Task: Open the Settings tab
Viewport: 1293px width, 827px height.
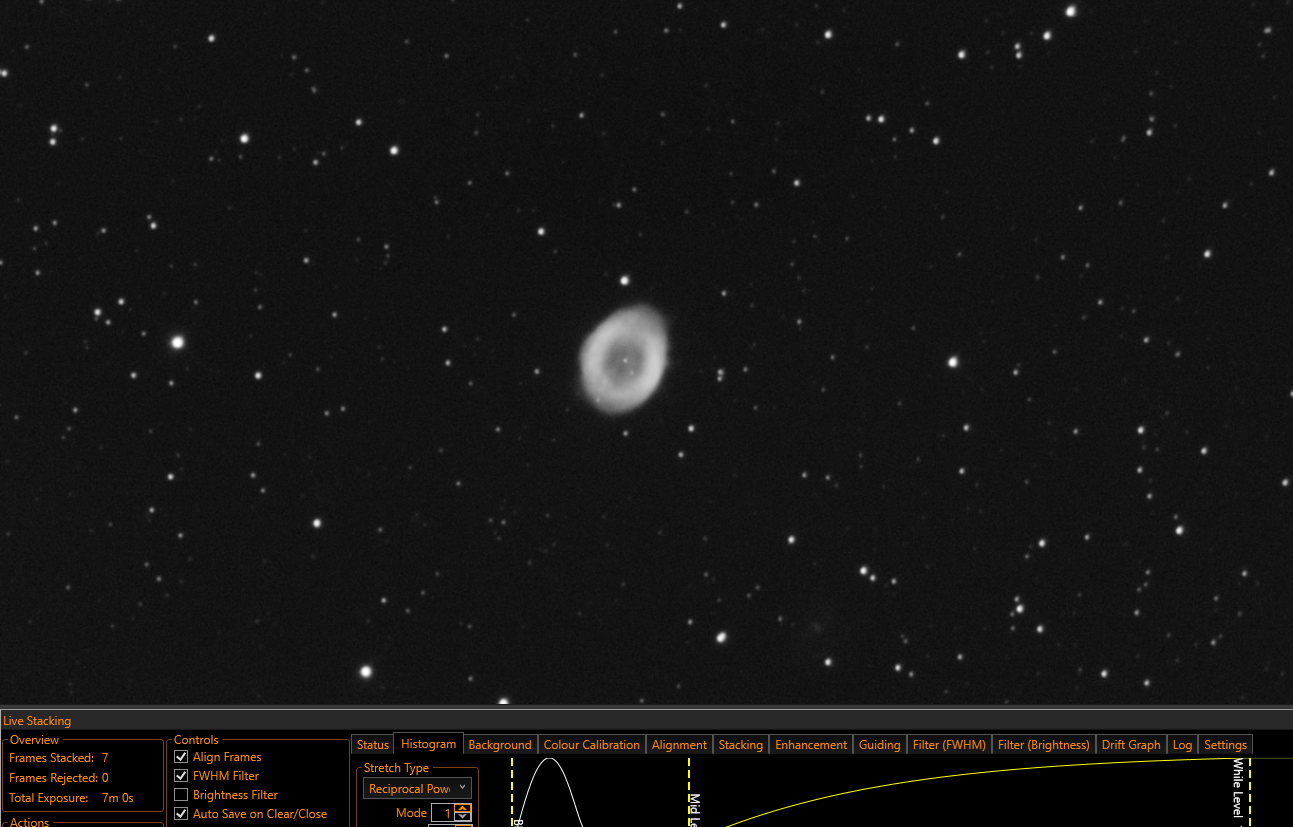Action: 1226,745
